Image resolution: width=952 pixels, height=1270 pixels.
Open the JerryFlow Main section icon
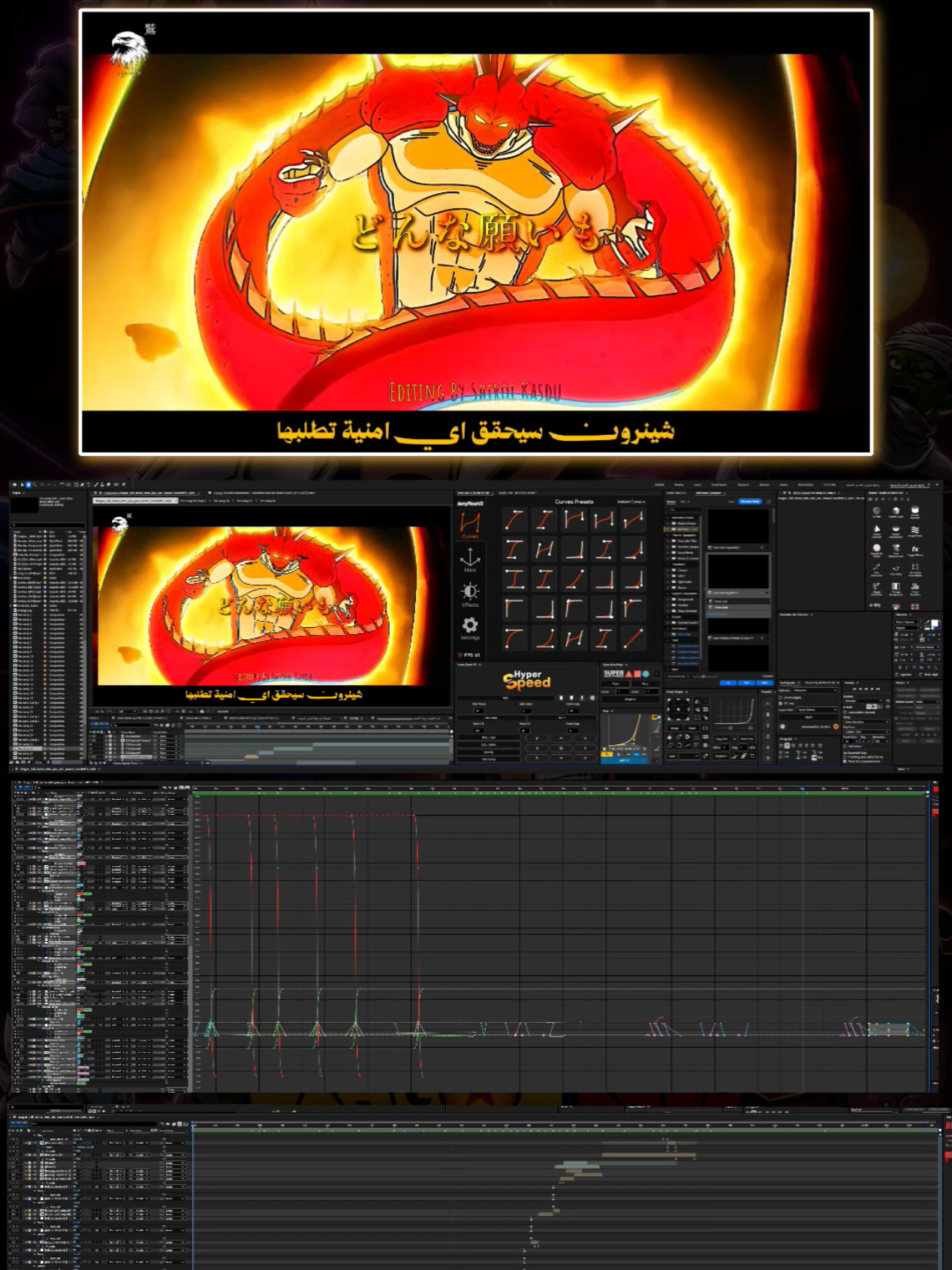470,560
